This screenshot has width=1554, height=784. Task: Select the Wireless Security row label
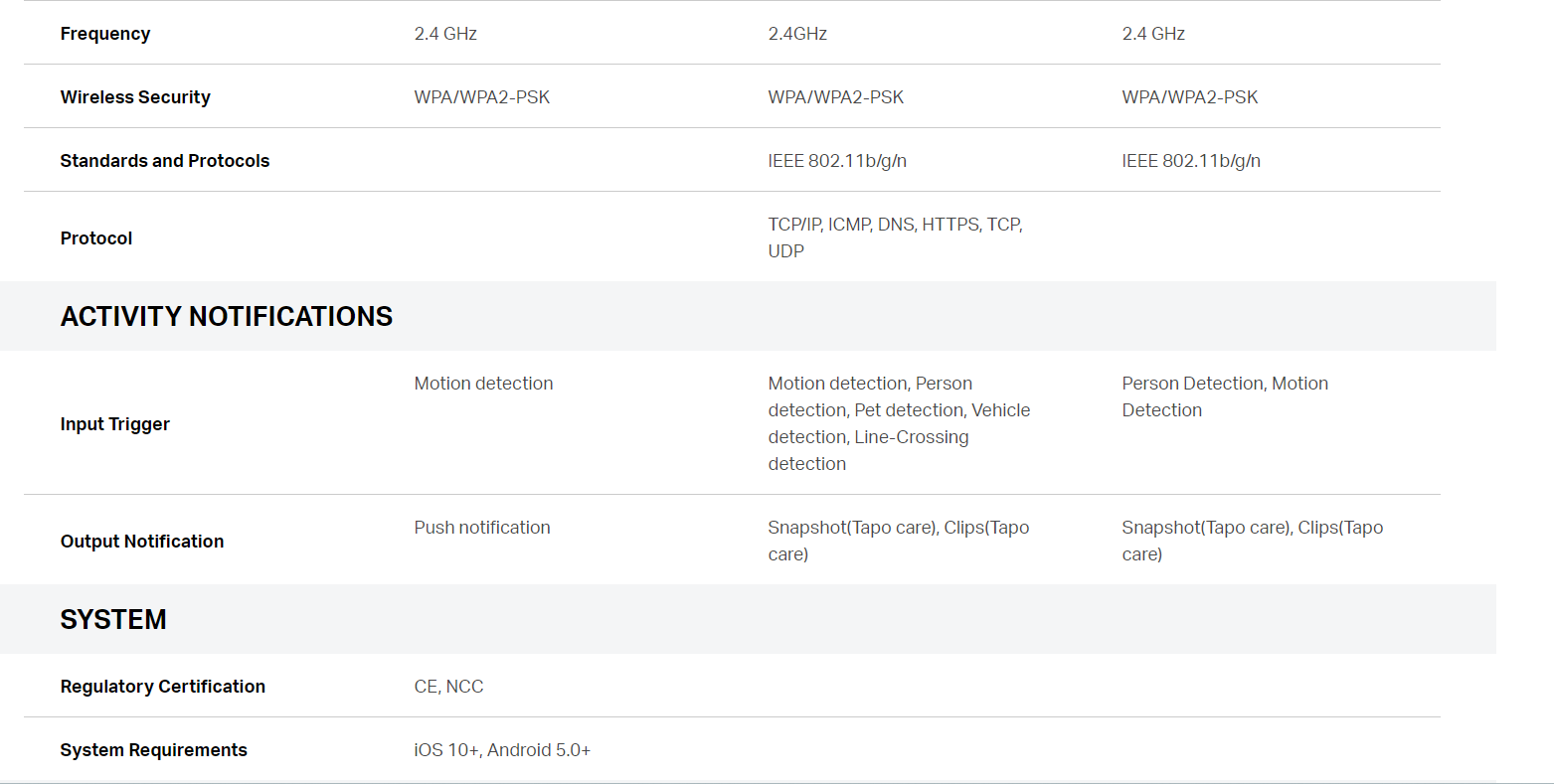point(135,97)
